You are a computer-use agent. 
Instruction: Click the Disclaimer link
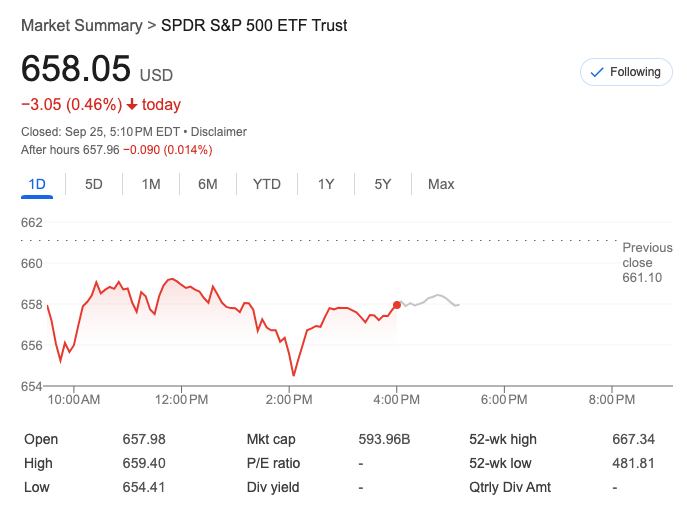[x=219, y=132]
